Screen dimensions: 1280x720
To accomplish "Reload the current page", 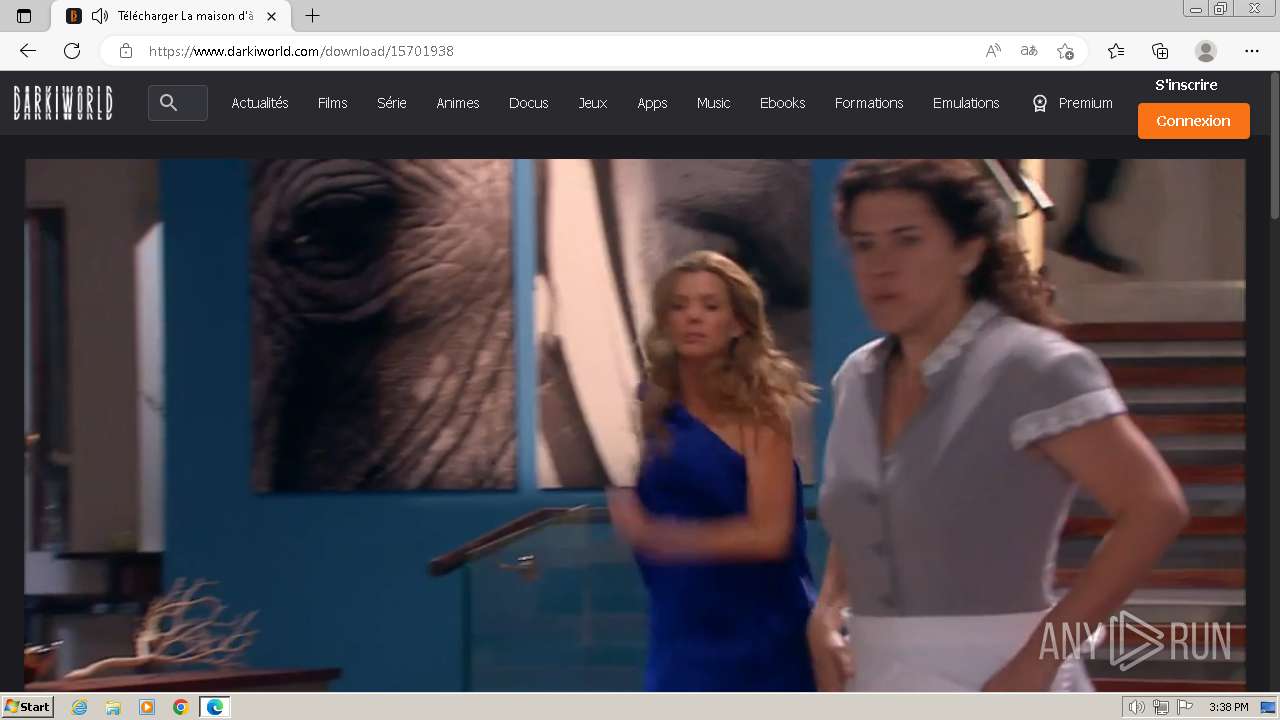I will point(72,51).
